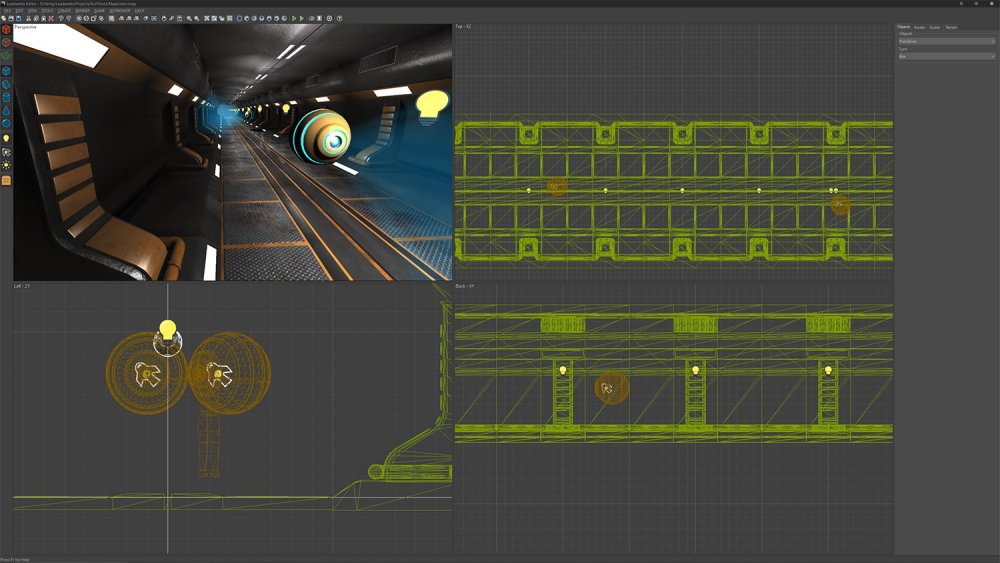Select the light bulb in Left viewport
Viewport: 1000px width, 563px height.
[x=167, y=329]
